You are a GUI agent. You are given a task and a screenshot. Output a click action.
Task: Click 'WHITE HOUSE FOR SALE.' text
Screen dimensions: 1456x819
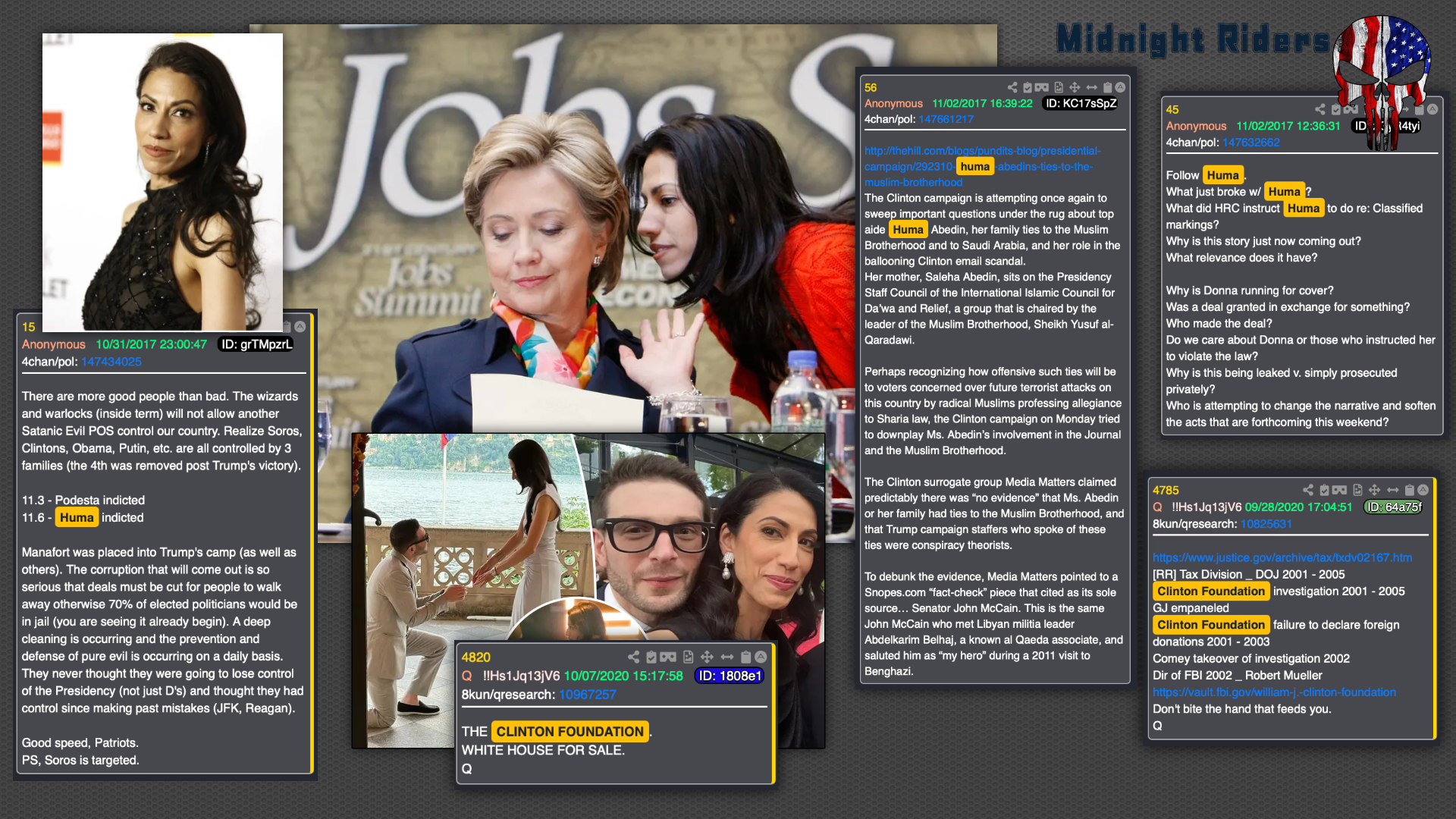543,750
